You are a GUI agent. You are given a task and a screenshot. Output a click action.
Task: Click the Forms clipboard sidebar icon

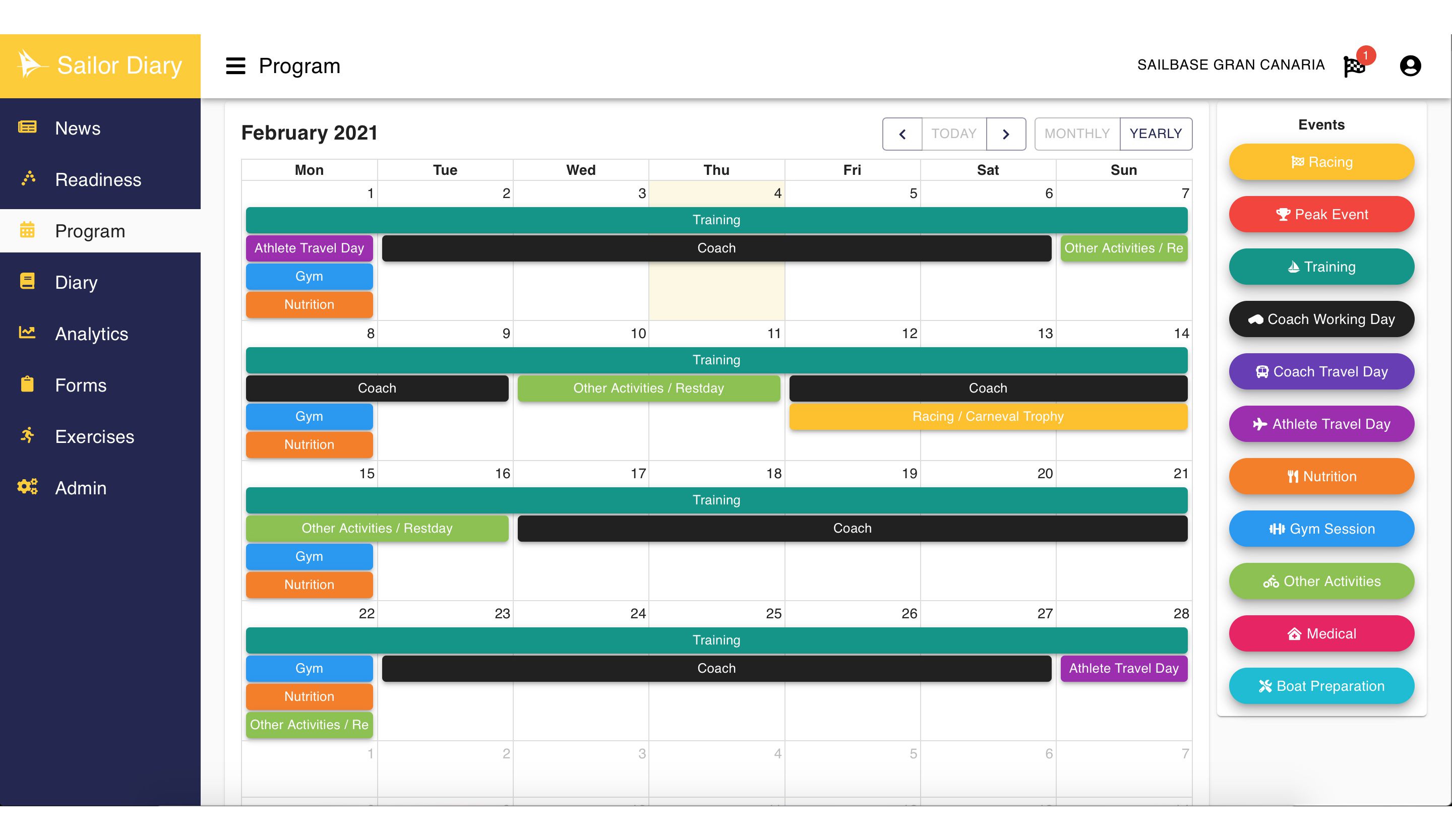[27, 384]
